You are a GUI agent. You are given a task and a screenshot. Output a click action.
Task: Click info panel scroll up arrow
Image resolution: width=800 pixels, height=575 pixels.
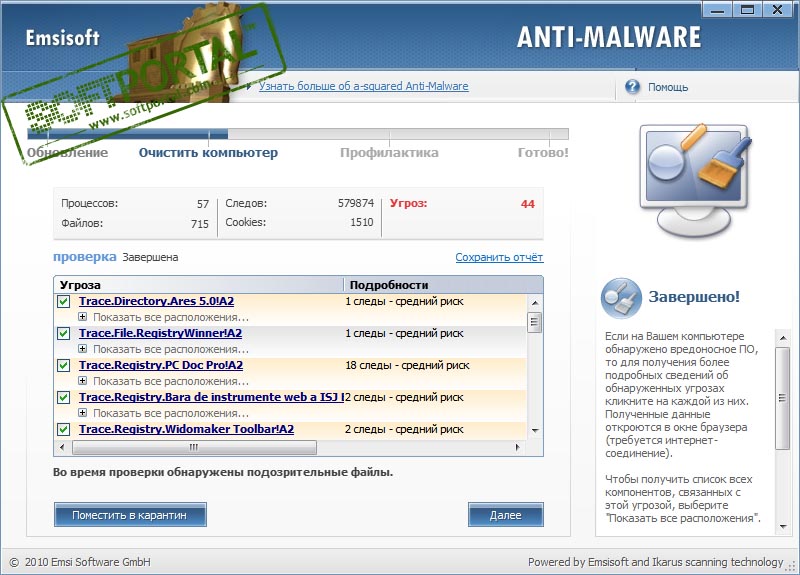[783, 338]
